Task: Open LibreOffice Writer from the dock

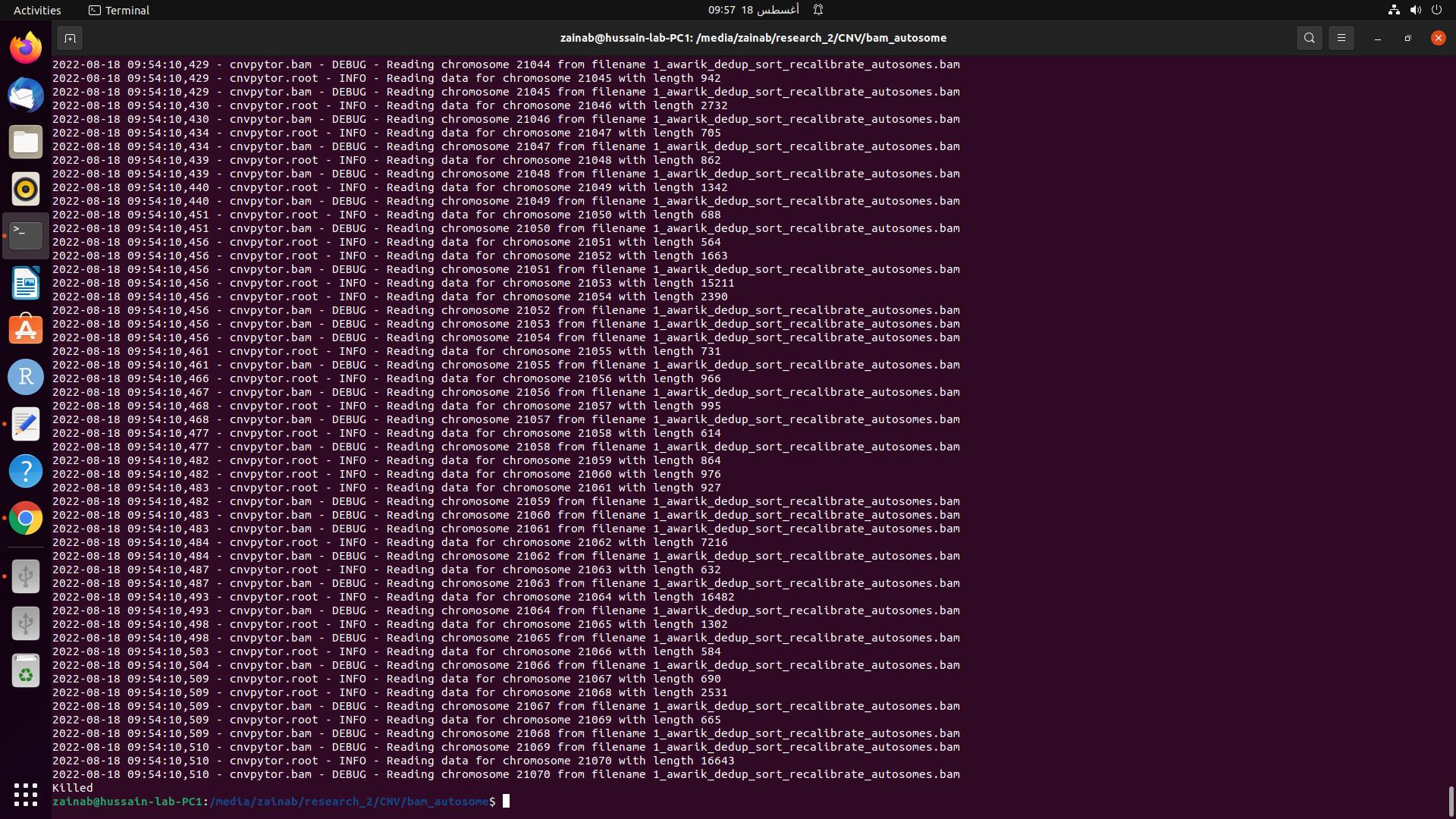Action: [x=25, y=283]
